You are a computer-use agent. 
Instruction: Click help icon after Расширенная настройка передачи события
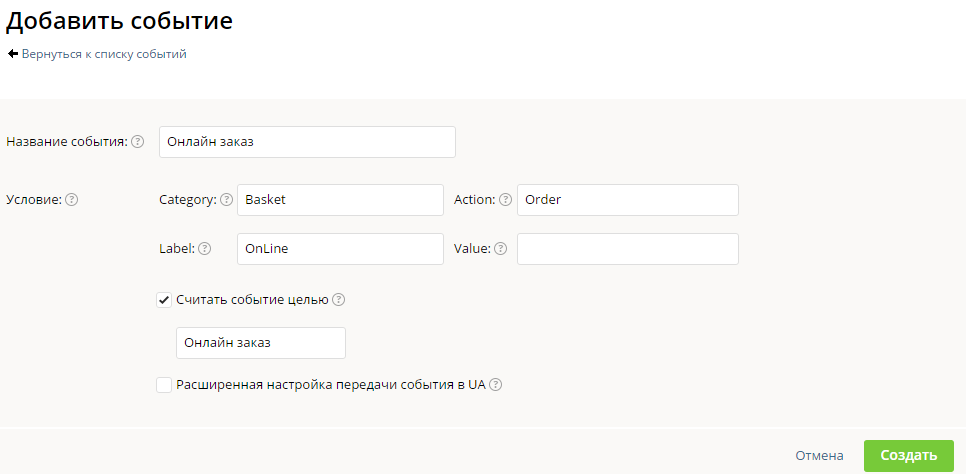click(x=495, y=385)
